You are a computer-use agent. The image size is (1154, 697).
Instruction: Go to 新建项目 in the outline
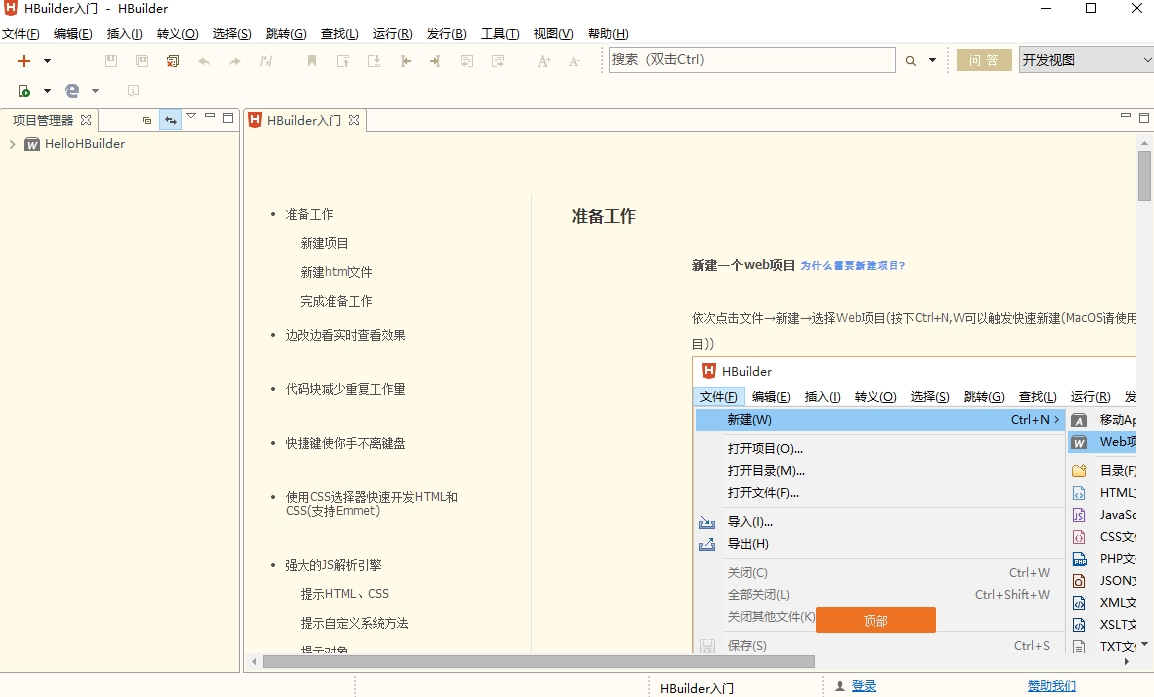click(x=325, y=243)
